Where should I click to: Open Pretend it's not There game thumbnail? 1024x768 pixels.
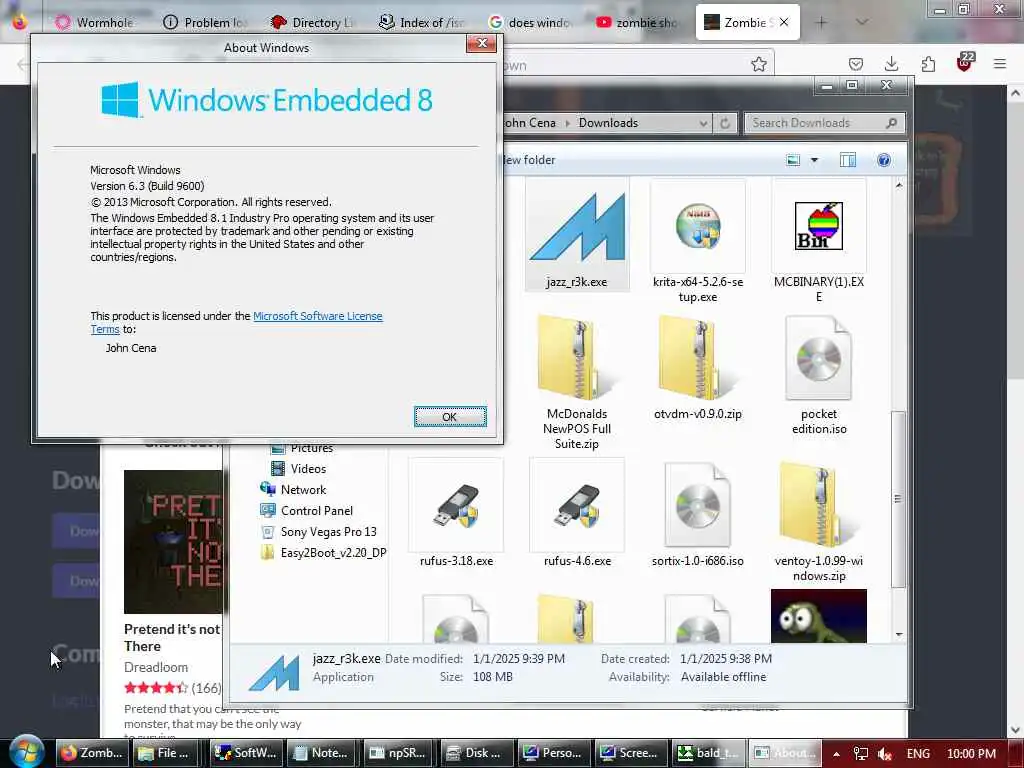pos(173,541)
